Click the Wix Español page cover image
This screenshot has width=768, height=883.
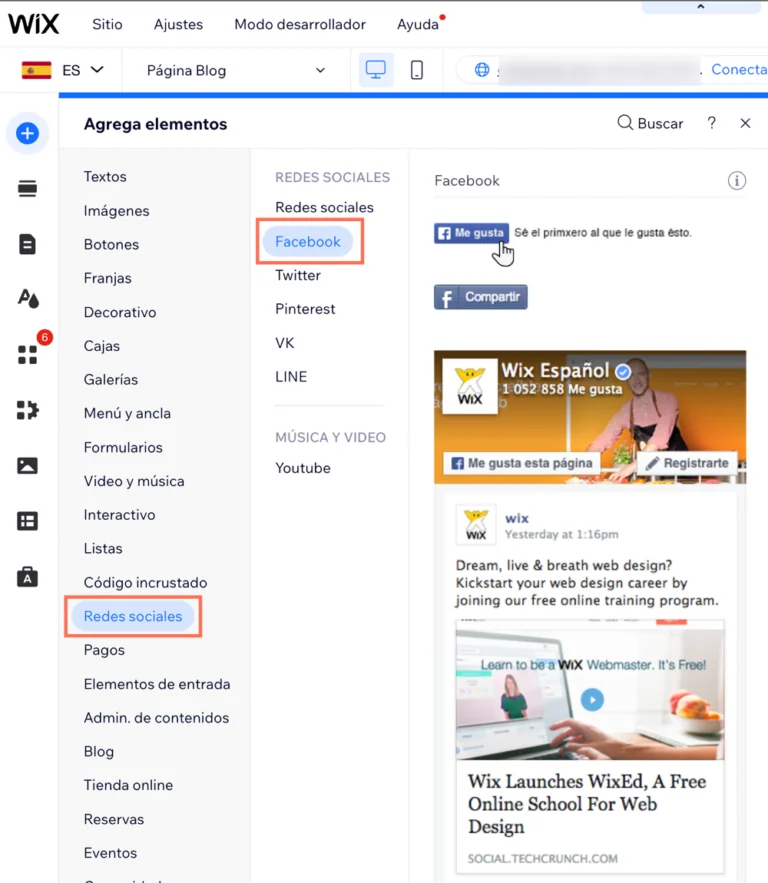(590, 417)
